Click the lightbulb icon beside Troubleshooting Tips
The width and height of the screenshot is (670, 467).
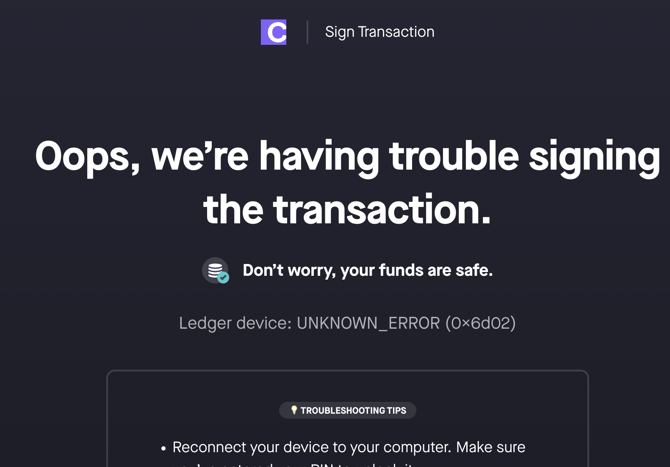pos(294,410)
